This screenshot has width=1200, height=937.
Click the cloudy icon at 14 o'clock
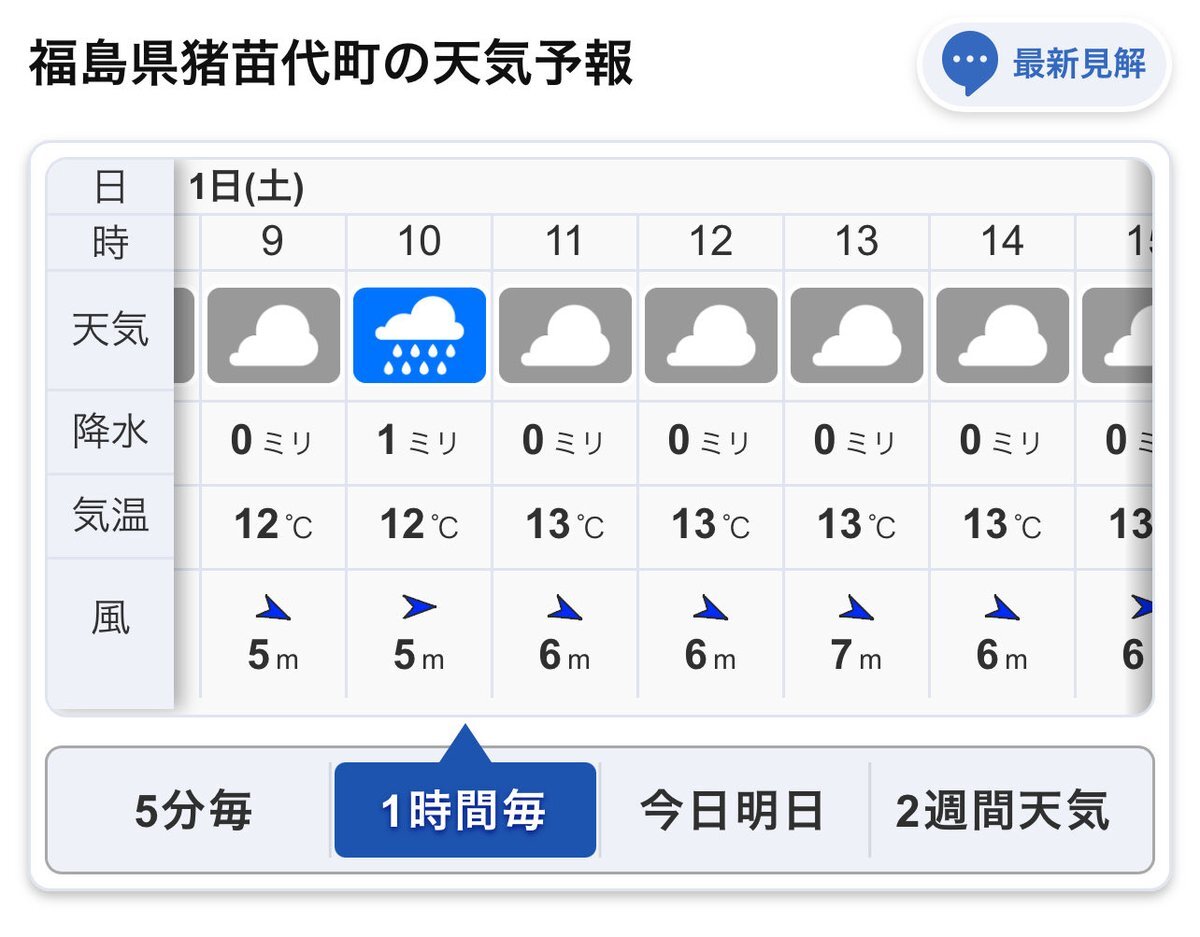tap(1002, 336)
